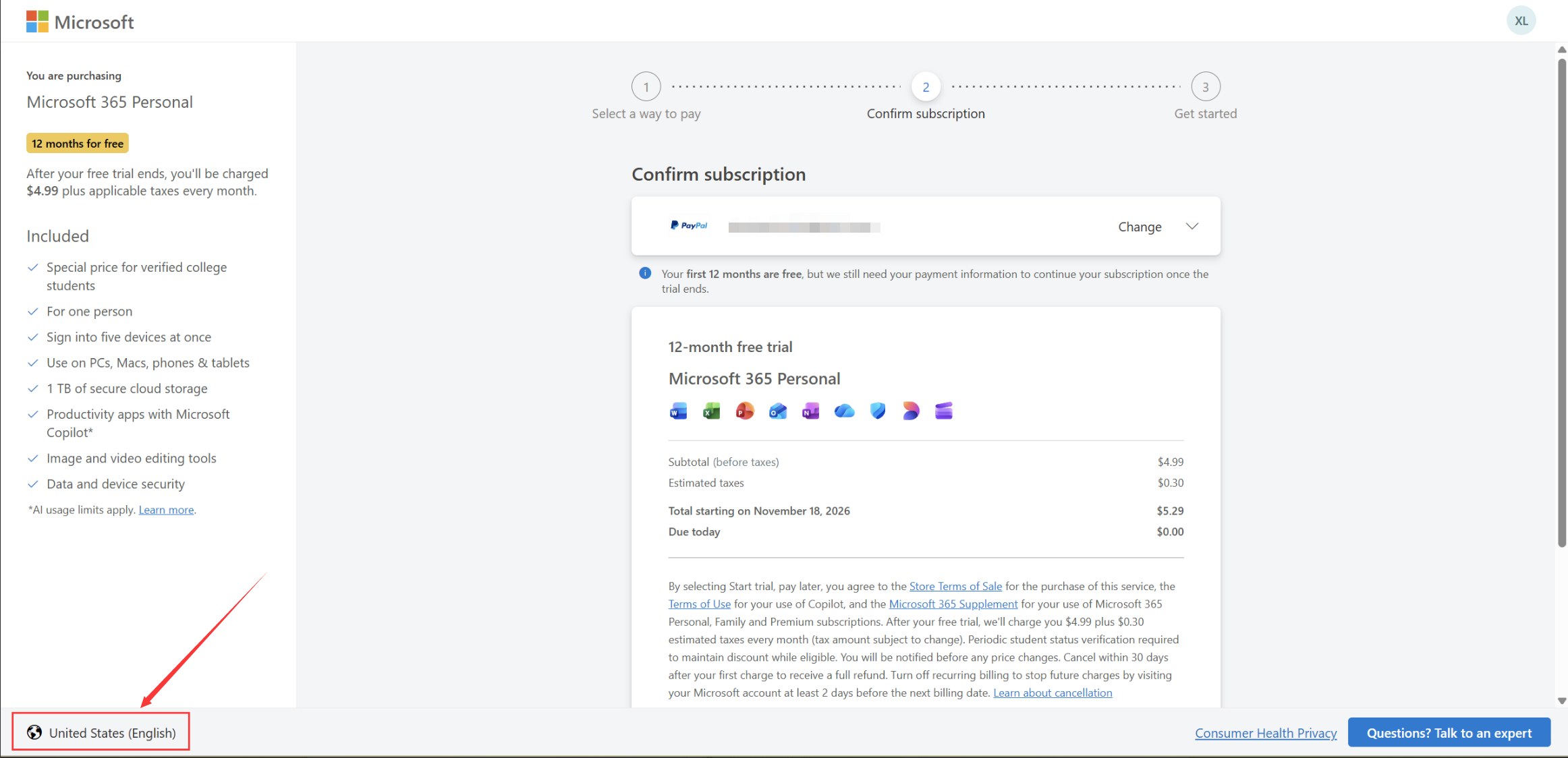Click Change to switch payment method
This screenshot has height=758, width=1568.
pos(1140,227)
